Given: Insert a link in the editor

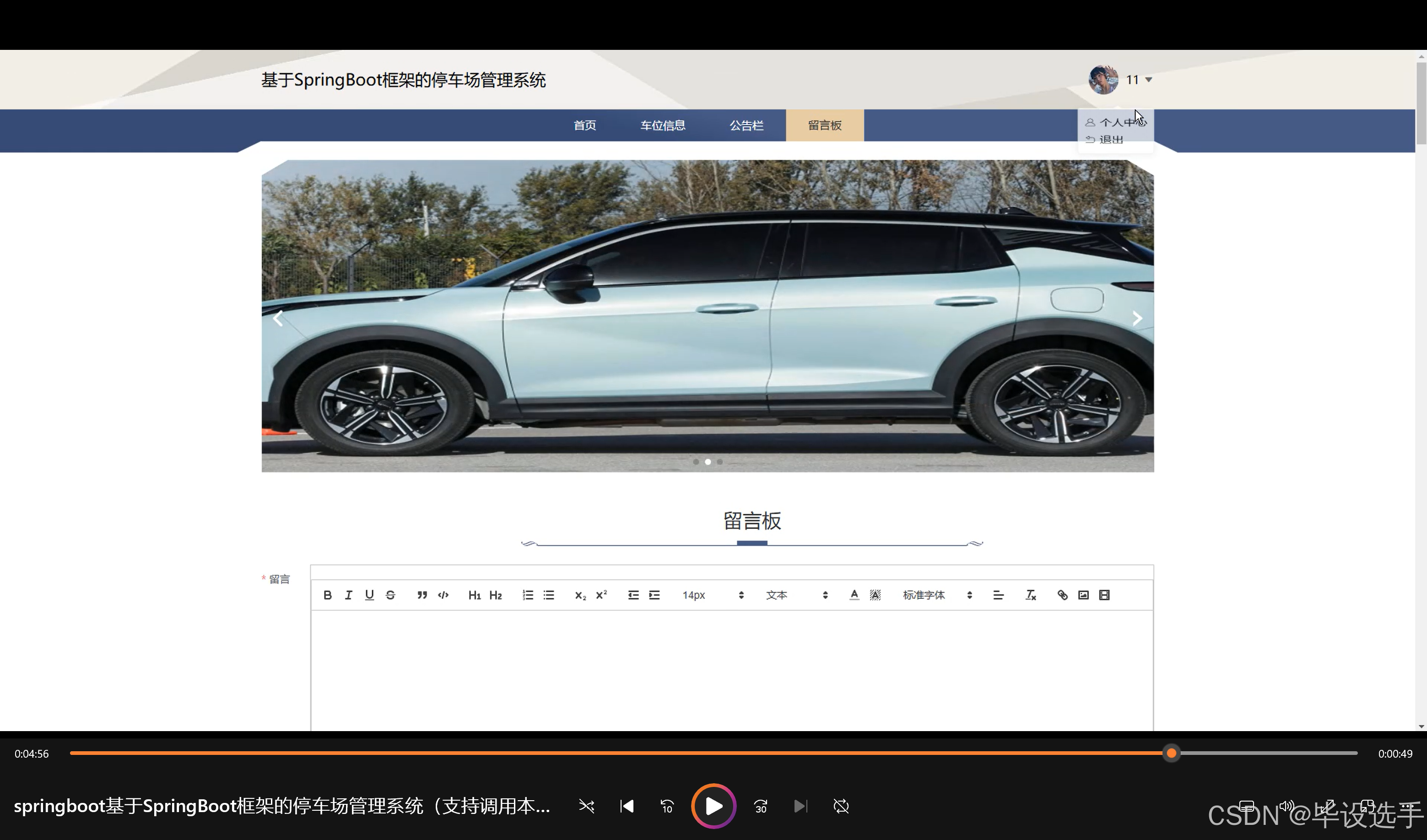Looking at the screenshot, I should point(1062,595).
